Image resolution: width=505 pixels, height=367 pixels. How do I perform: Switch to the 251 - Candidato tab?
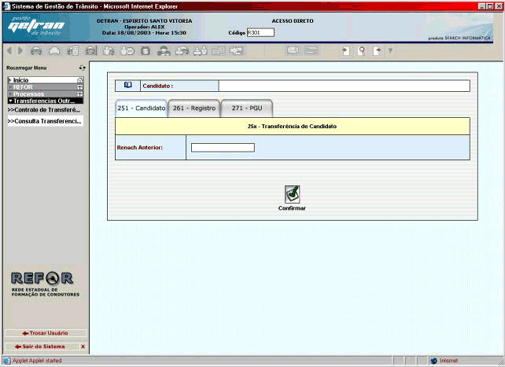point(141,108)
